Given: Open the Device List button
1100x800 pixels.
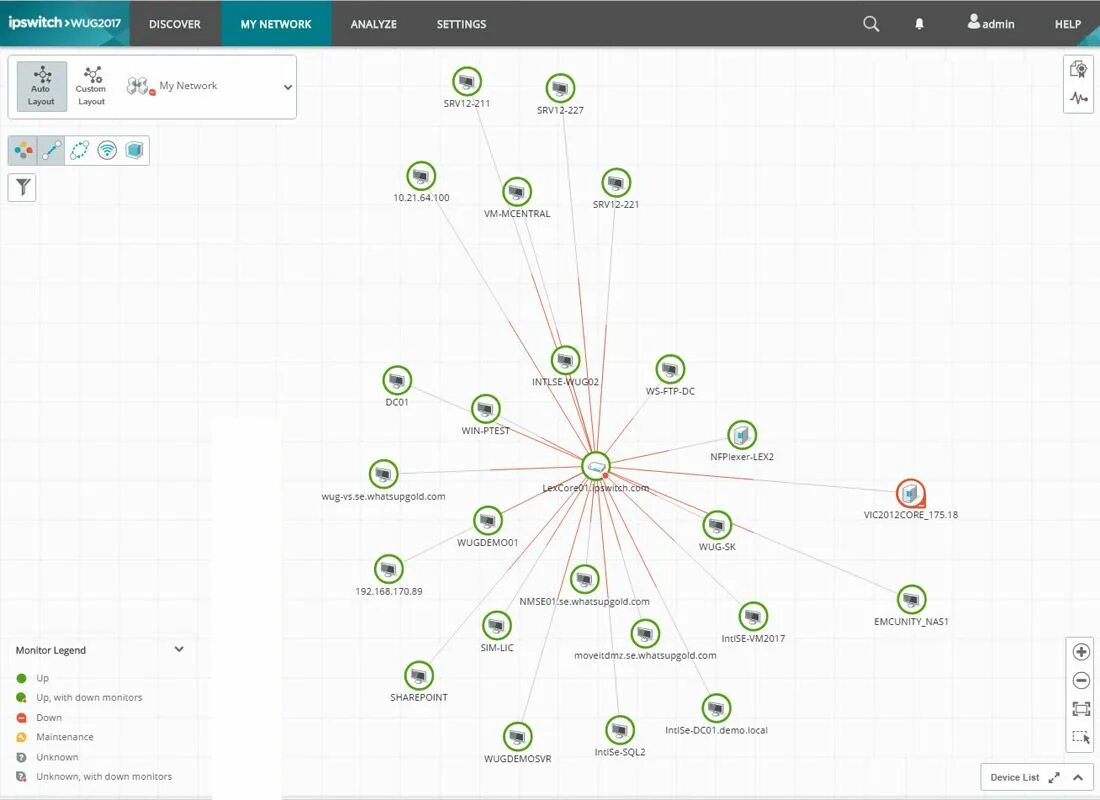Looking at the screenshot, I should click(1014, 778).
